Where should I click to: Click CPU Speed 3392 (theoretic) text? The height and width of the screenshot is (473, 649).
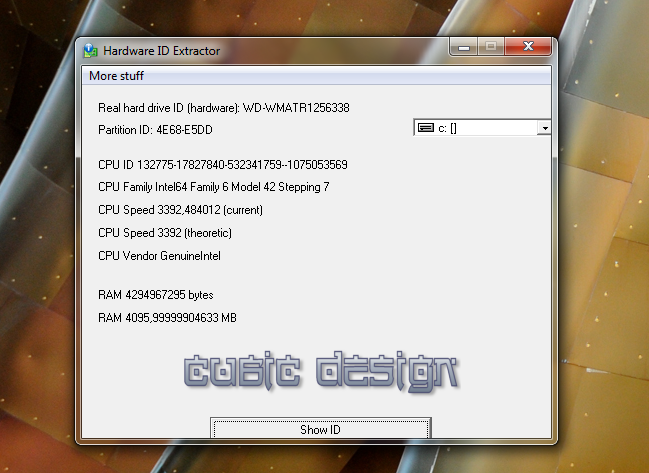[165, 233]
